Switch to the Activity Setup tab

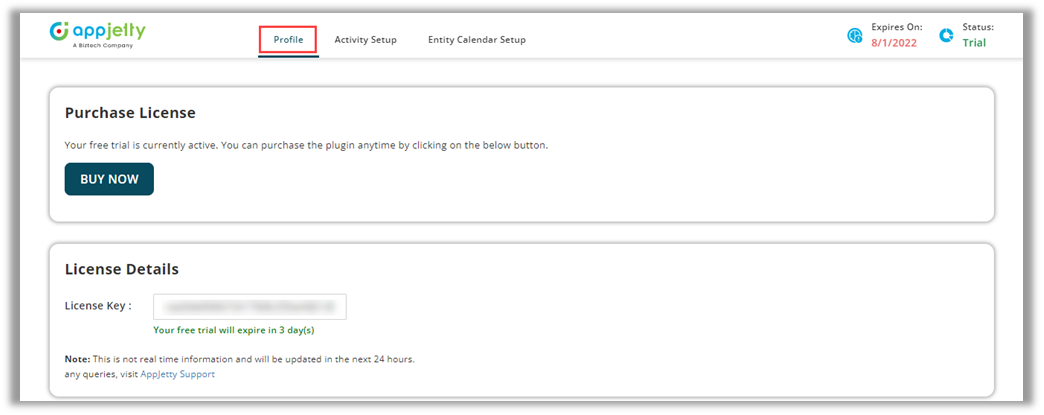coord(365,40)
